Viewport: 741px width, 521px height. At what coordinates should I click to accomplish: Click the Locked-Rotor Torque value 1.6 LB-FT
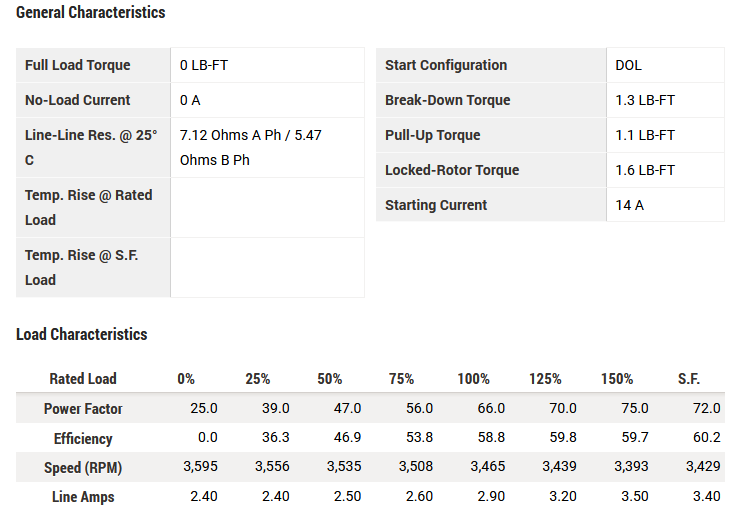tap(645, 170)
